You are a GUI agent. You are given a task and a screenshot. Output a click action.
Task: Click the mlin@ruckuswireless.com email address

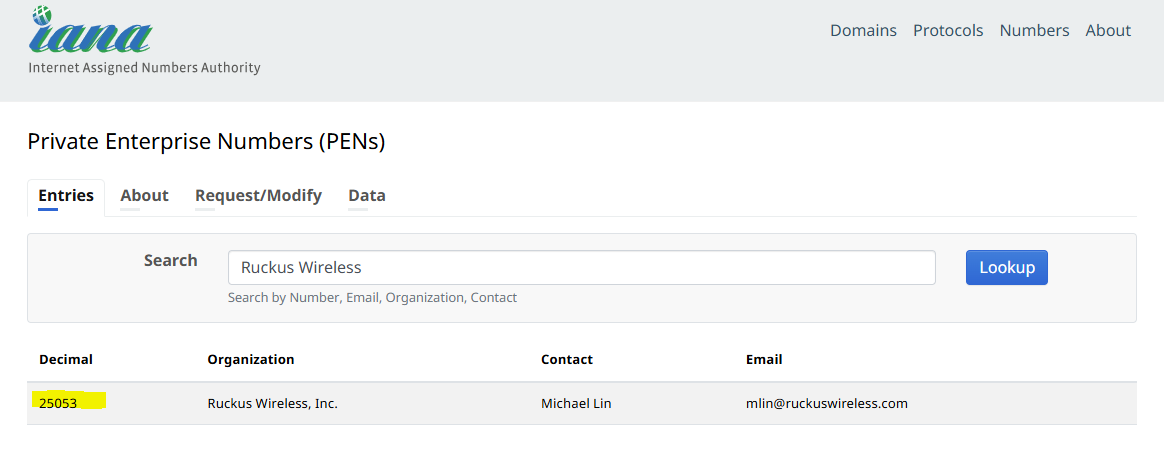[826, 404]
